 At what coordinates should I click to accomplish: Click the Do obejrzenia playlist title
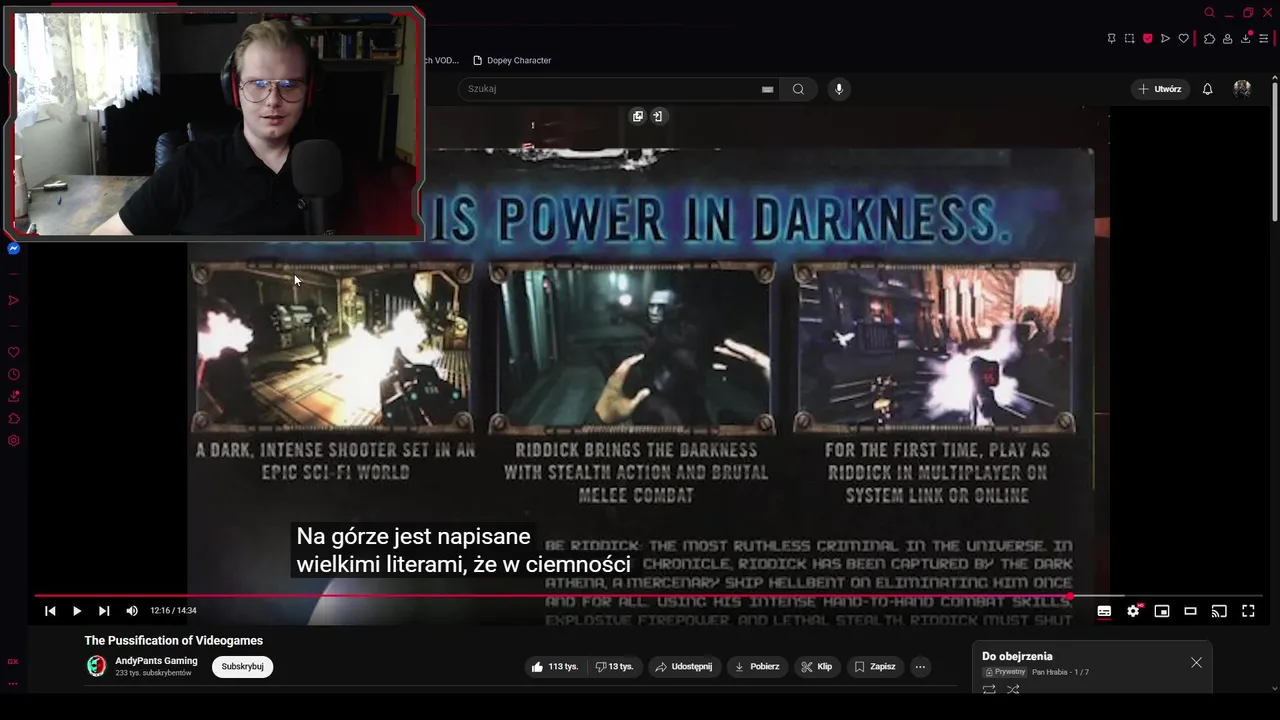(x=1017, y=656)
